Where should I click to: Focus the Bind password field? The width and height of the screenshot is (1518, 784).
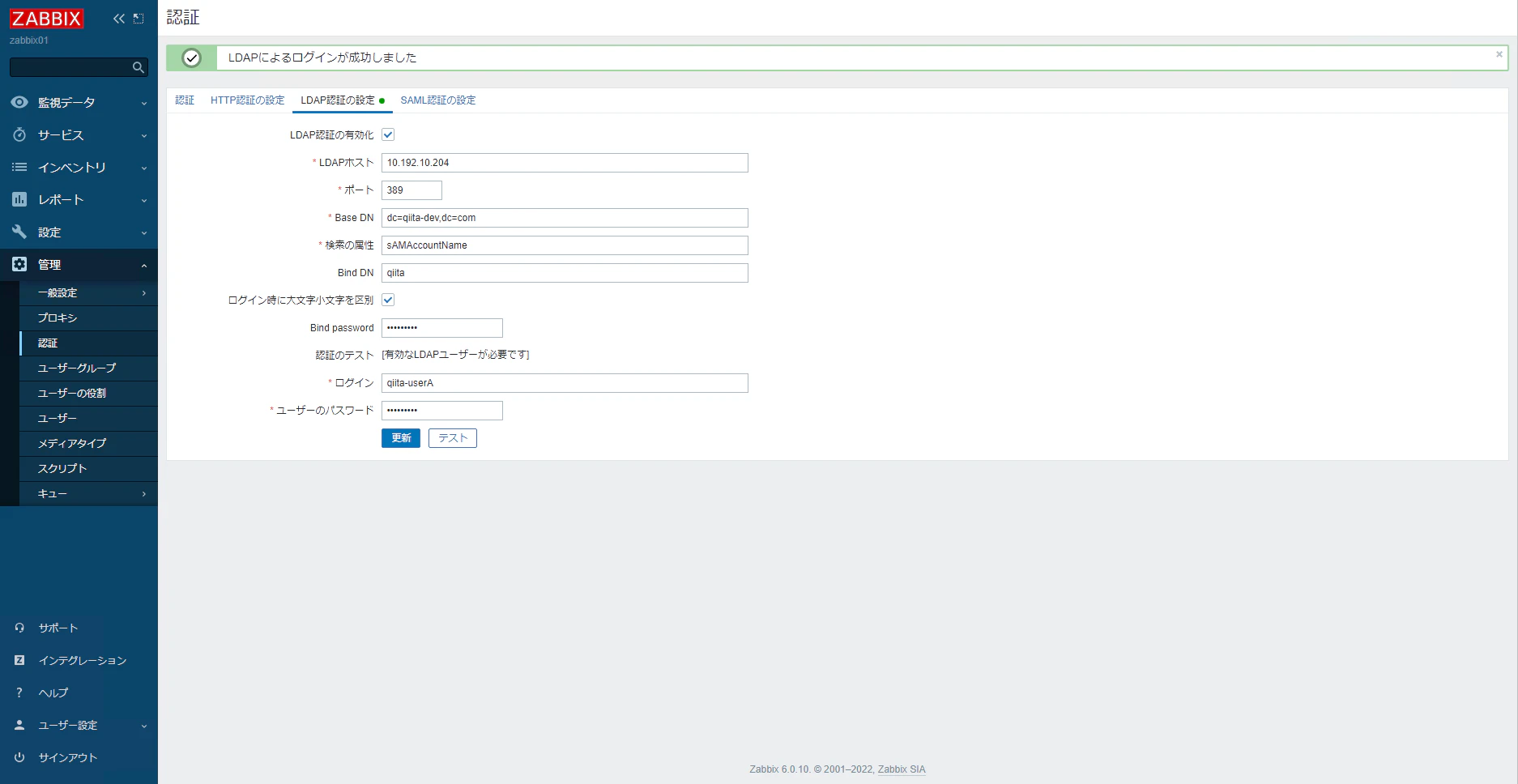click(x=442, y=328)
